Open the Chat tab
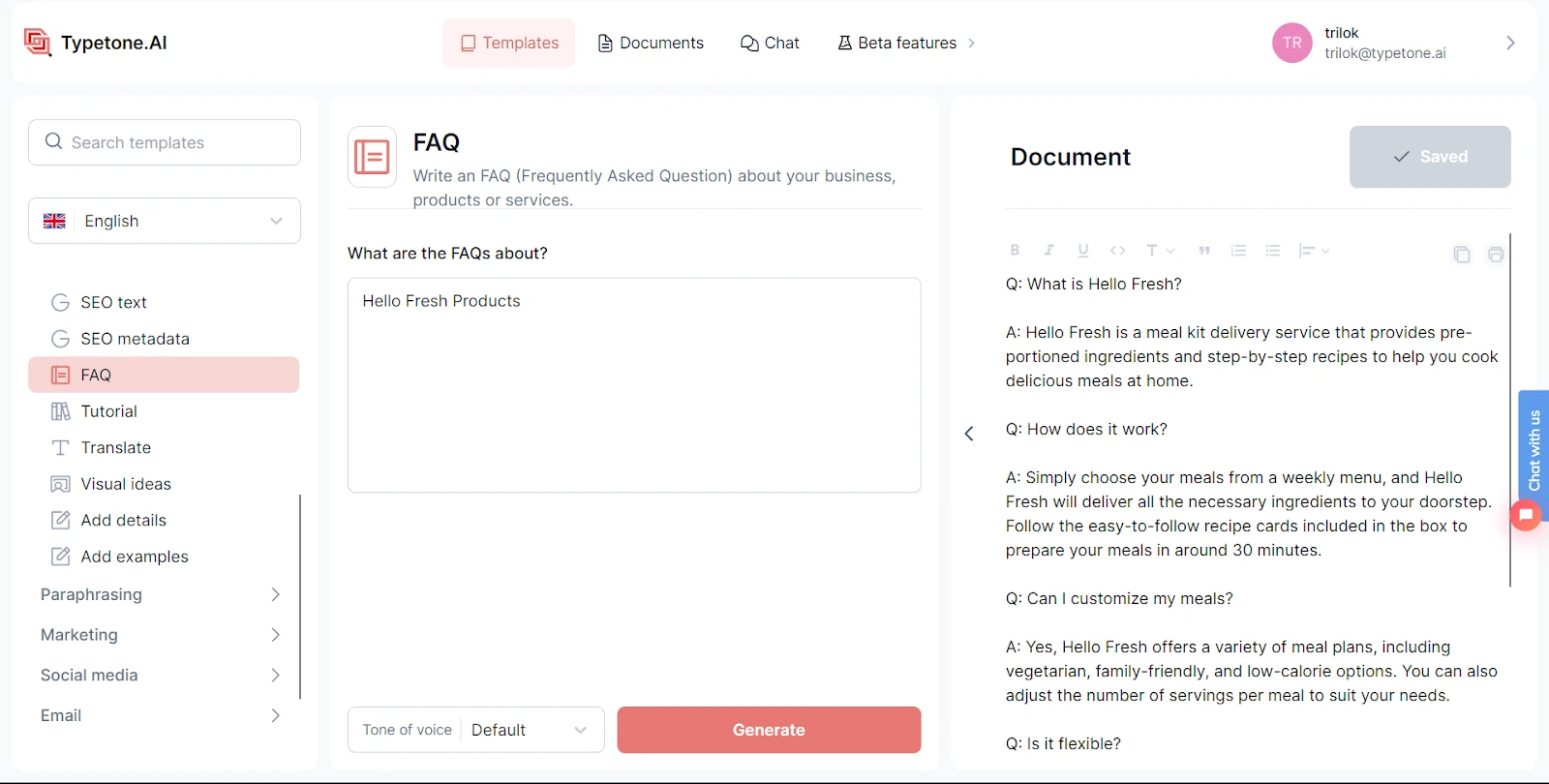This screenshot has height=784, width=1549. click(x=771, y=43)
